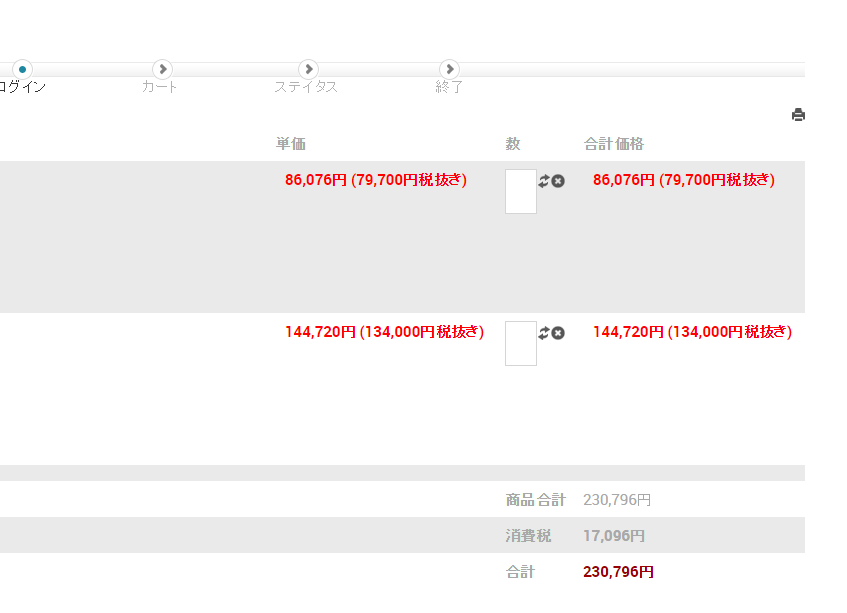The height and width of the screenshot is (613, 847).
Task: Click the 終了 step arrow icon
Action: click(x=450, y=69)
